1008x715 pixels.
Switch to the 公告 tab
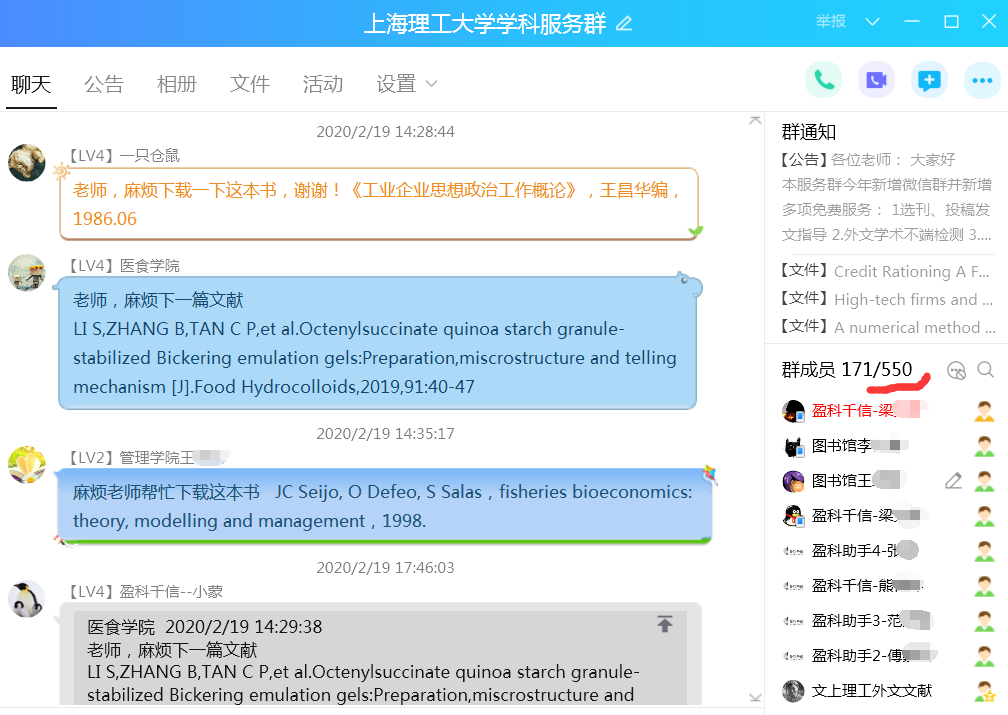click(x=103, y=84)
